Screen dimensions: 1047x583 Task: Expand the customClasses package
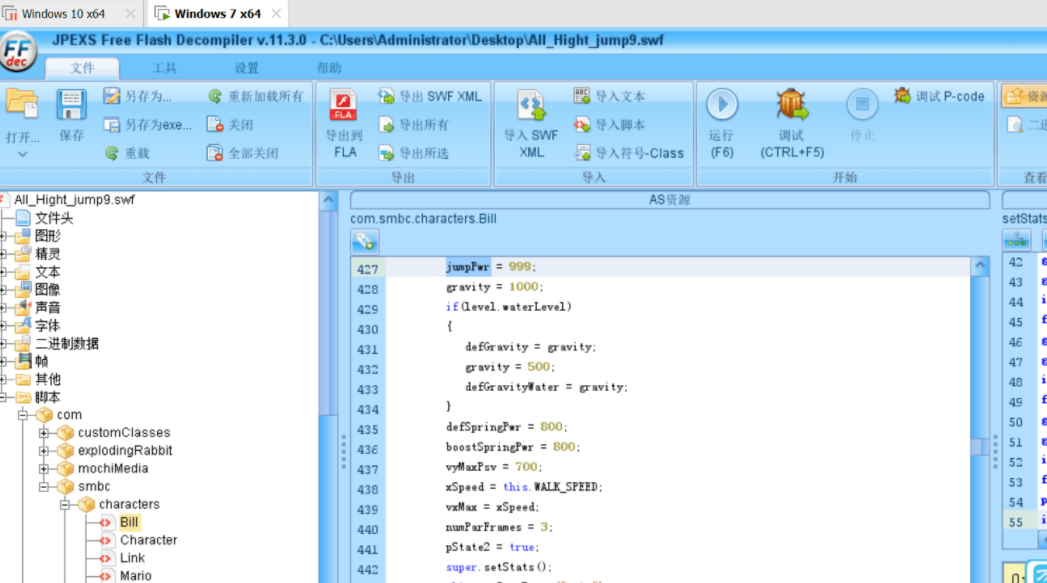44,433
